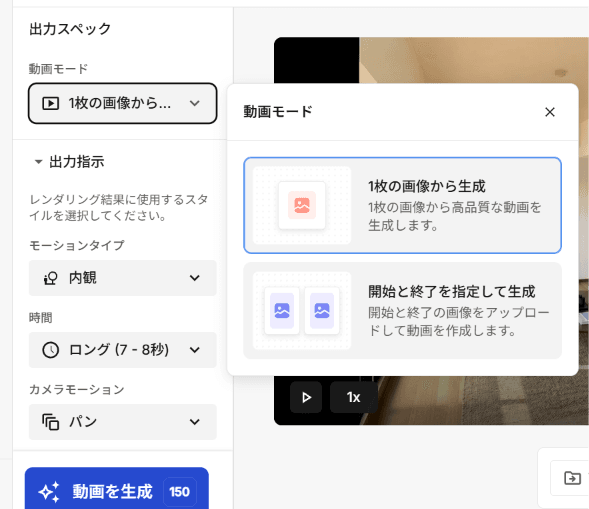Click the 動画モード popup title

[x=278, y=112]
